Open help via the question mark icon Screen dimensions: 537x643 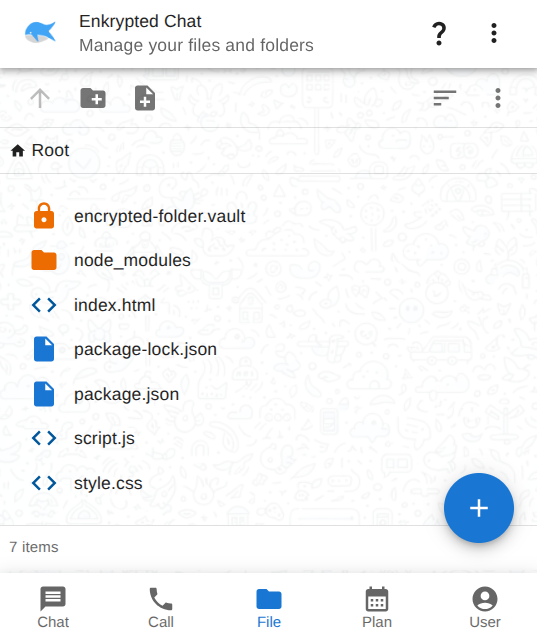439,33
